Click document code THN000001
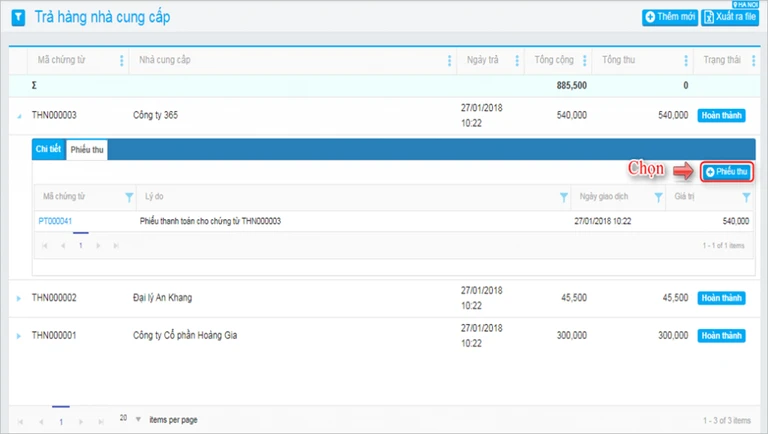The height and width of the screenshot is (434, 768). point(54,336)
